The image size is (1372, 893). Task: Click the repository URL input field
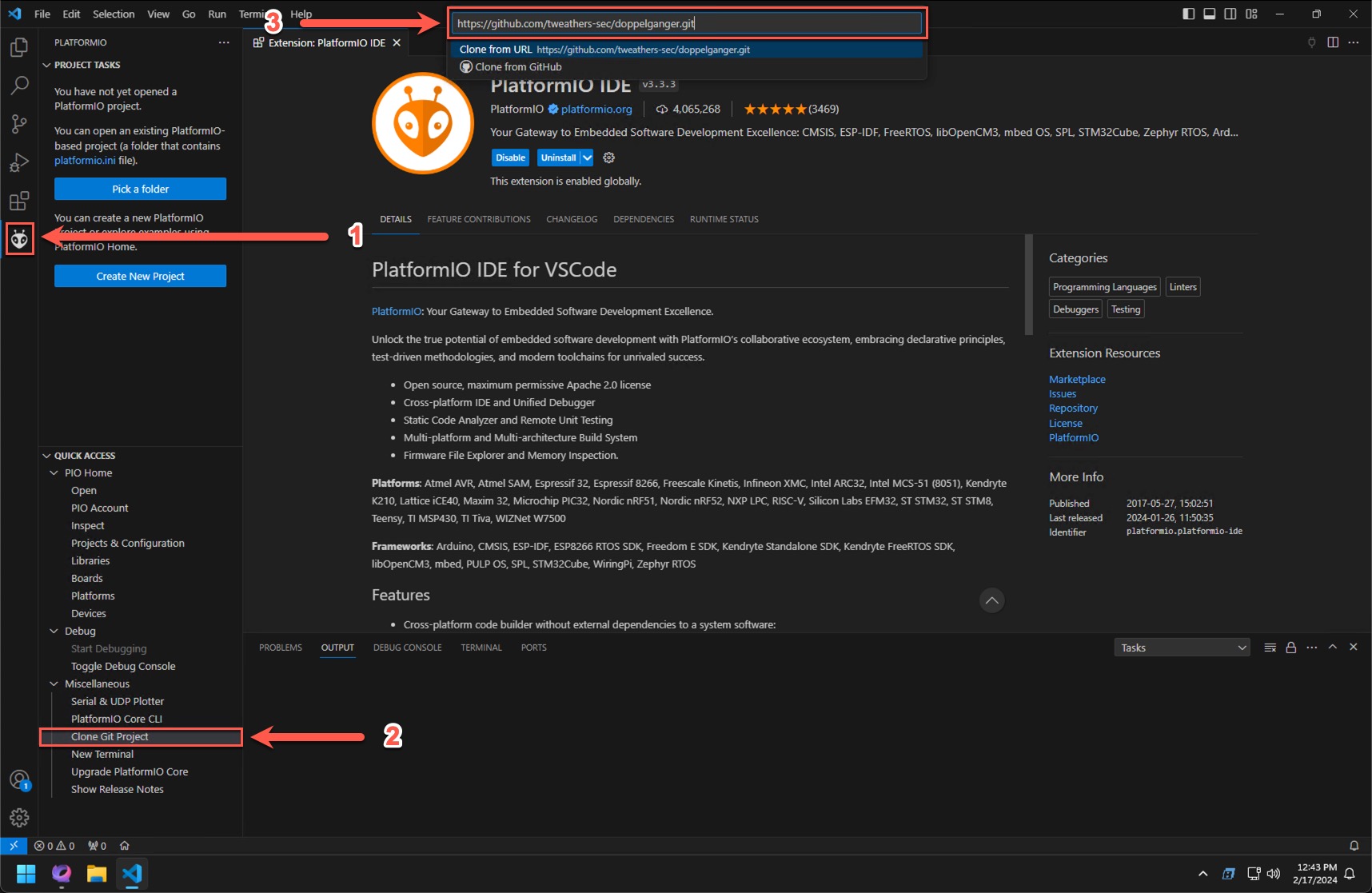point(687,23)
